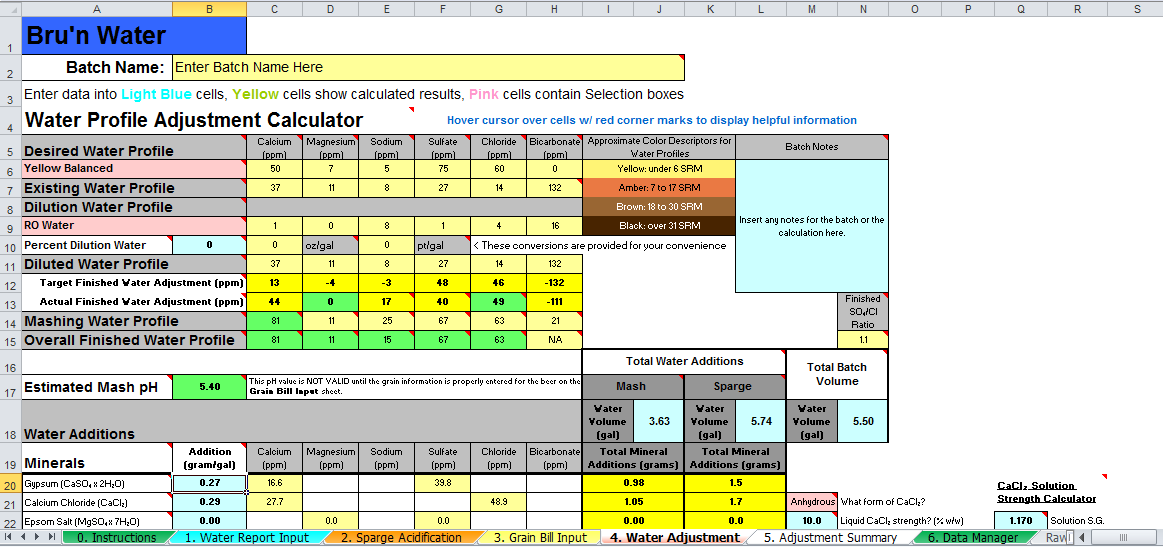
Task: Select Calcium Chloride addition 0.29 cell
Action: 209,502
